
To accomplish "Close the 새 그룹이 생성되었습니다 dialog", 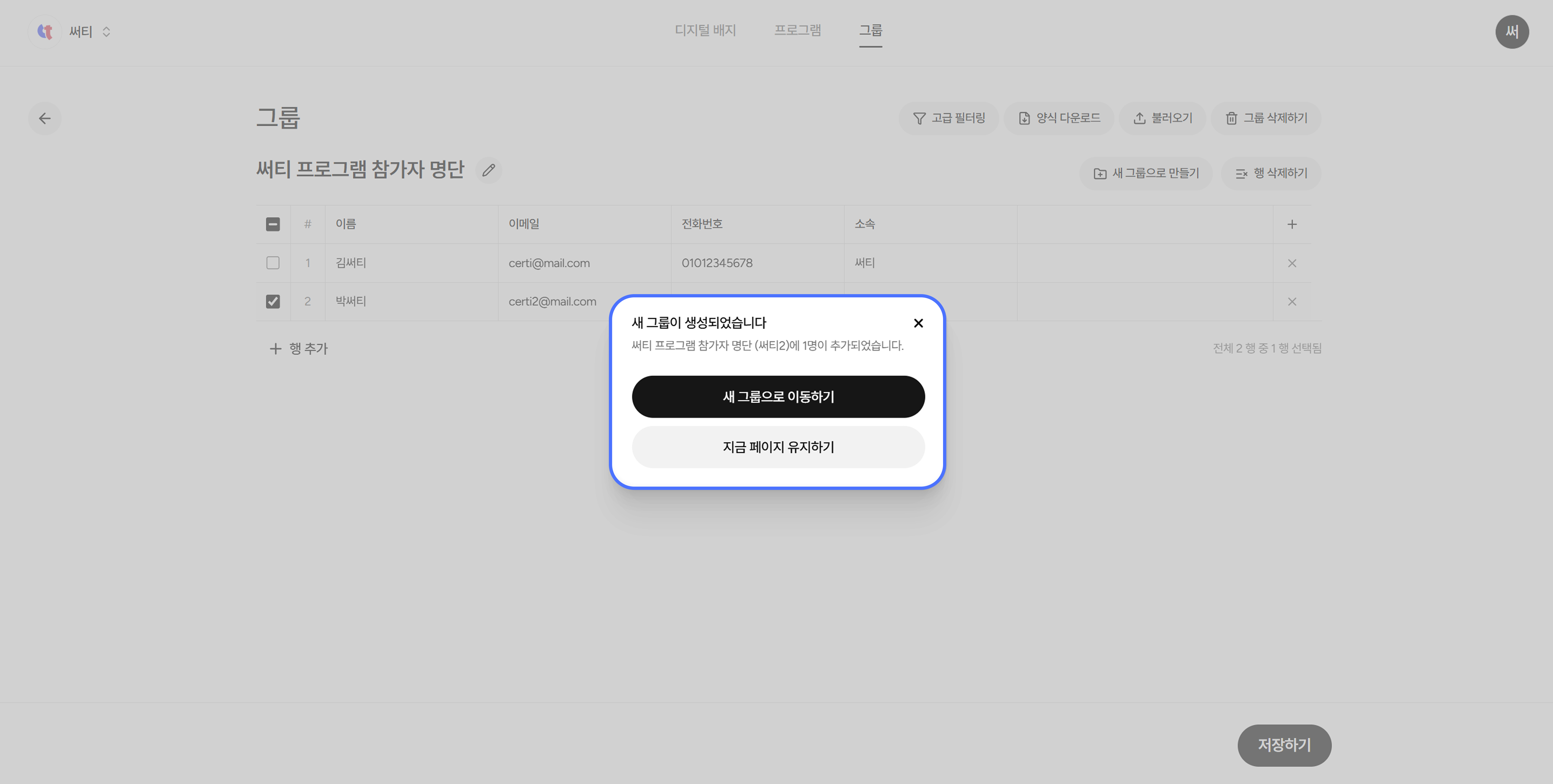I will pos(918,323).
